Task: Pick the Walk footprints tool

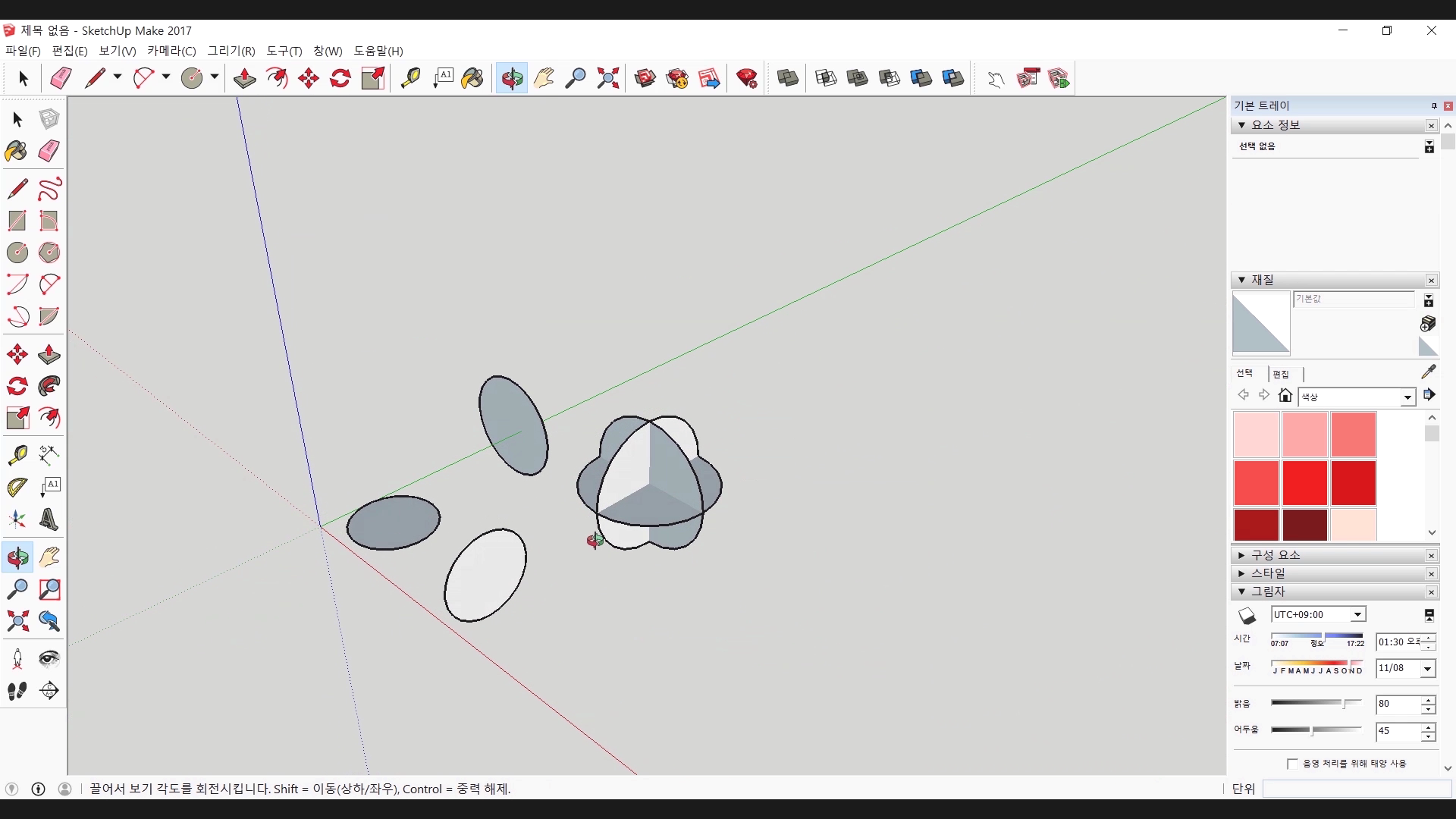Action: click(17, 691)
